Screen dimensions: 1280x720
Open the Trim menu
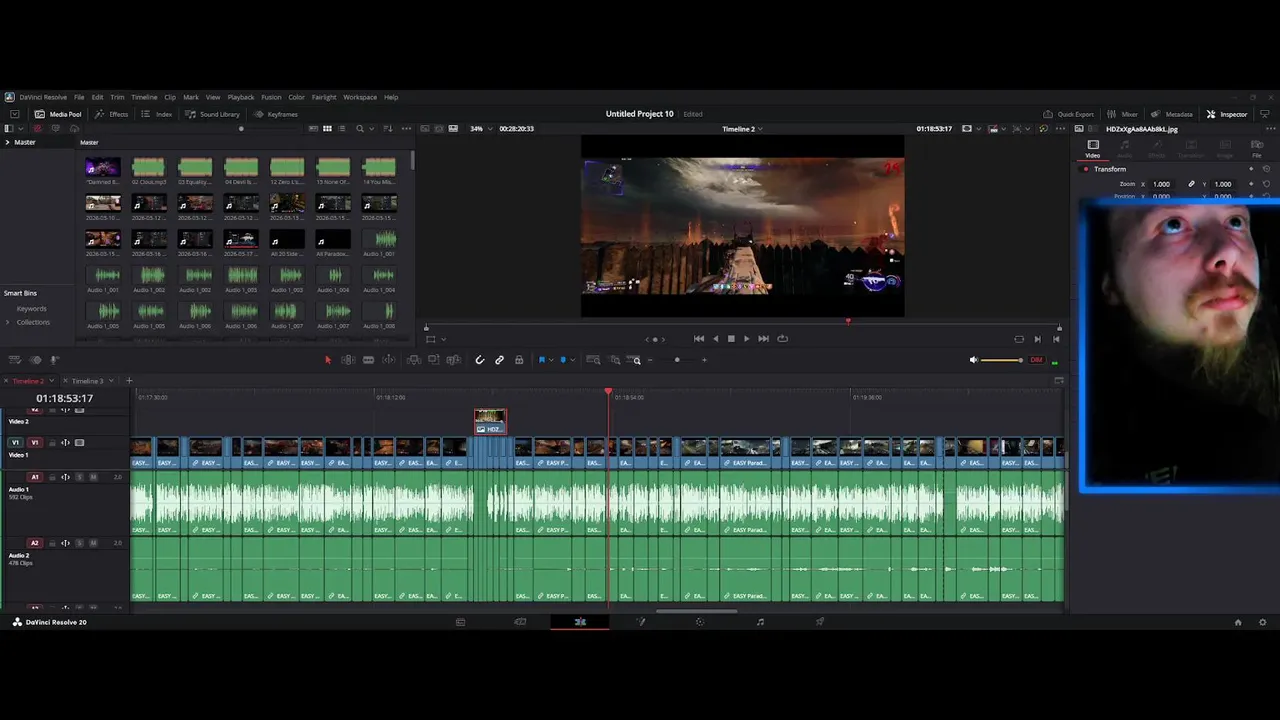[x=117, y=97]
